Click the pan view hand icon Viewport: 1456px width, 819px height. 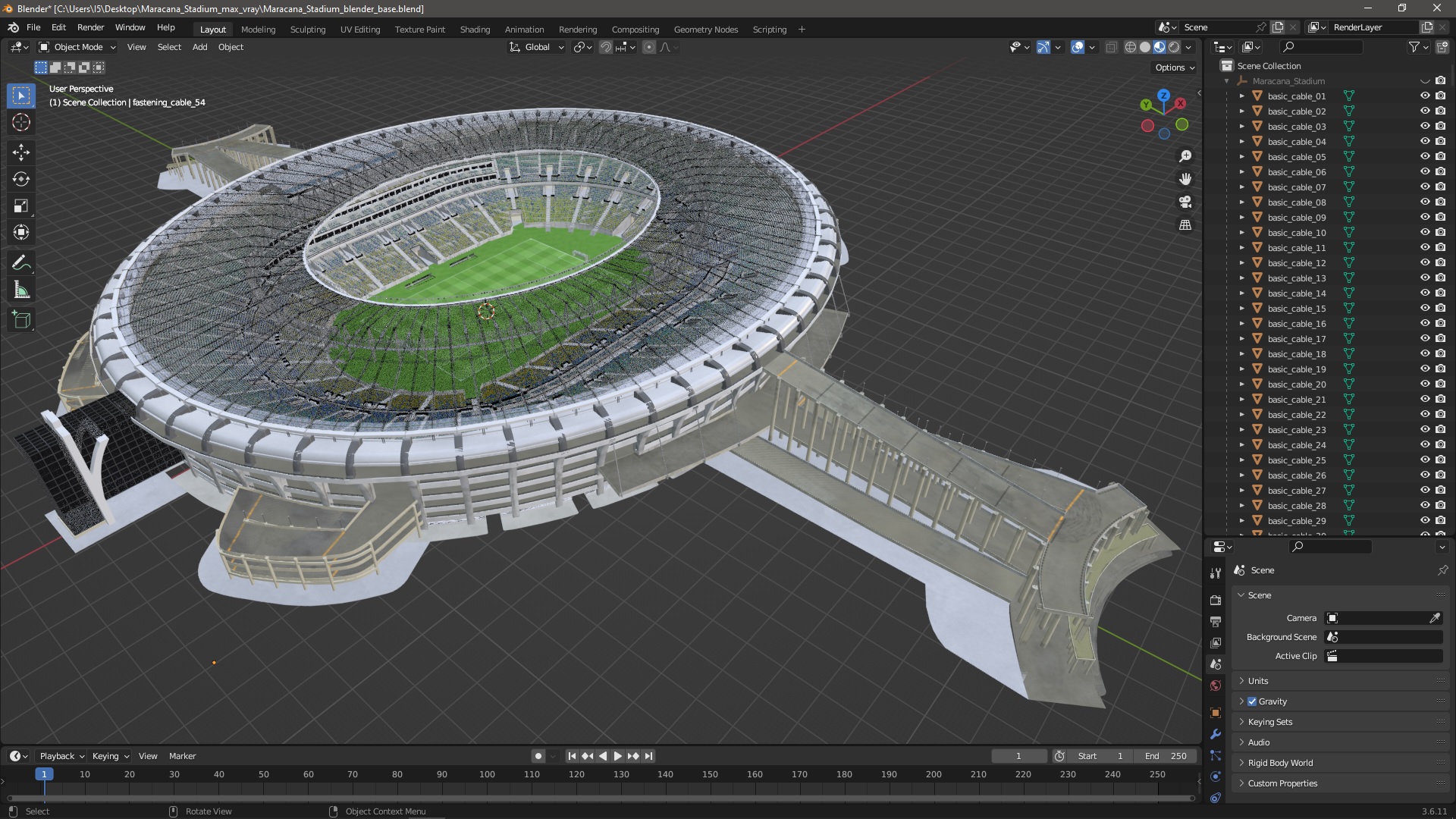coord(1185,179)
